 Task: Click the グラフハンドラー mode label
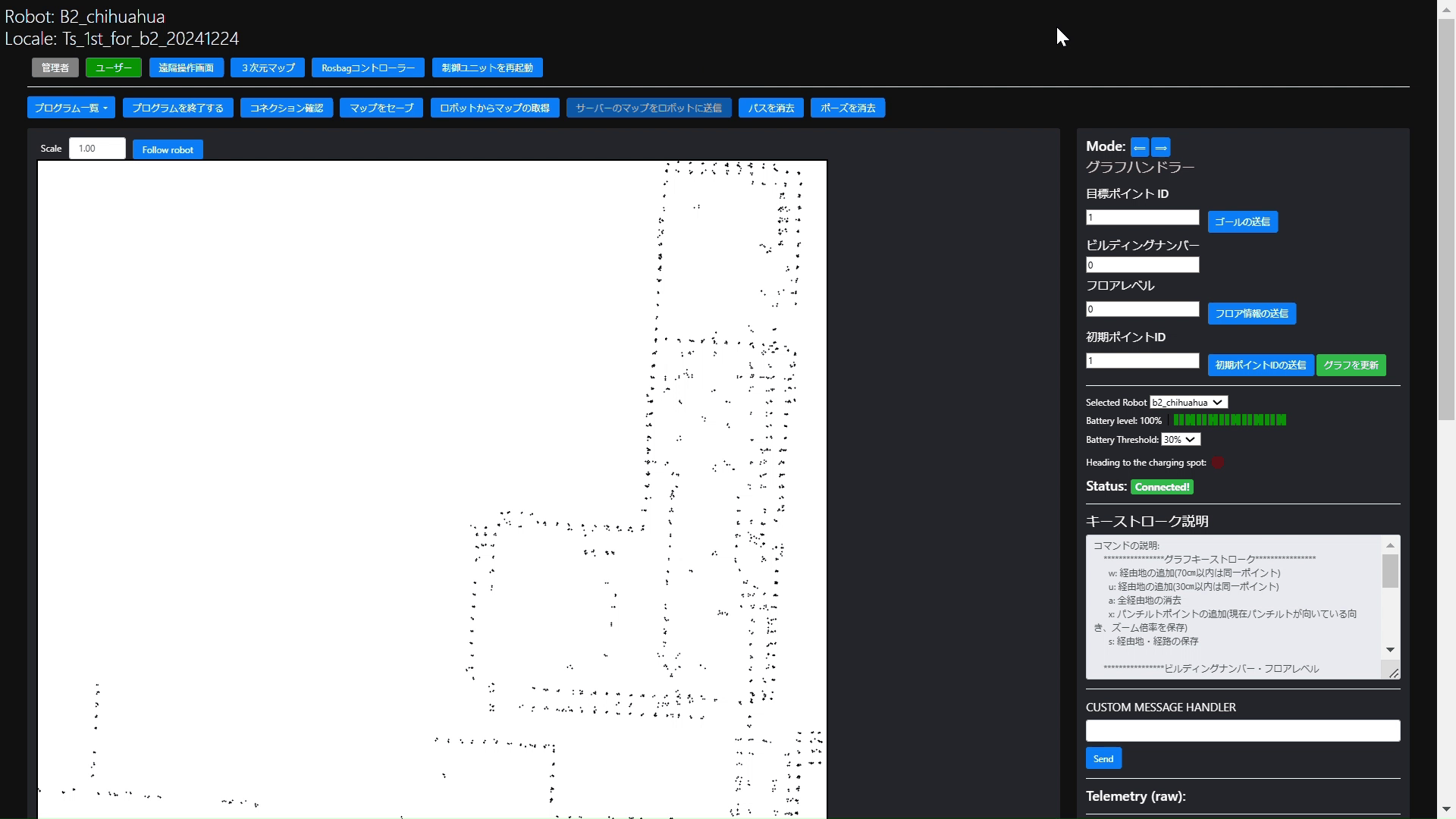(x=1140, y=168)
